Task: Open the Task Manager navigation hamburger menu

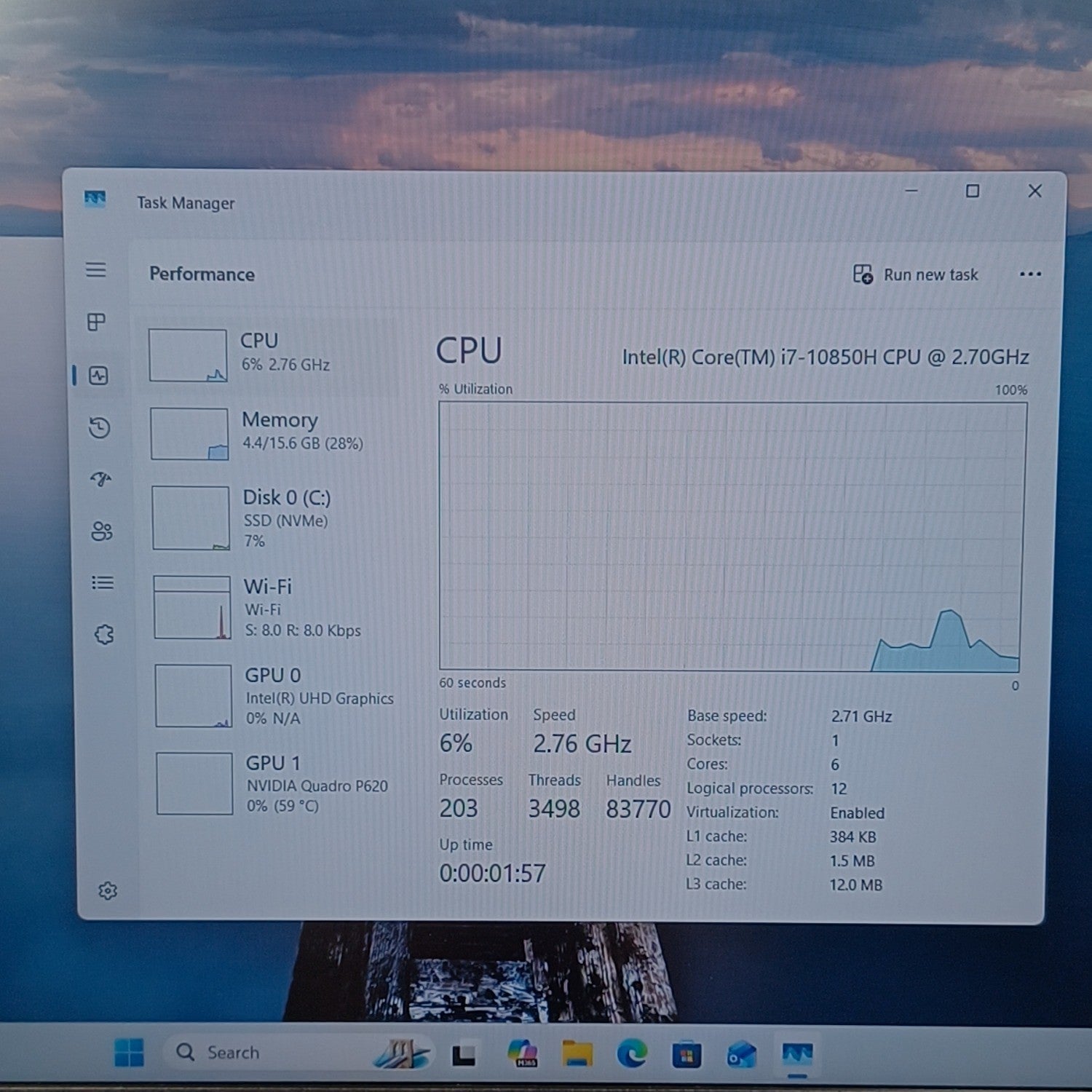Action: [x=96, y=270]
